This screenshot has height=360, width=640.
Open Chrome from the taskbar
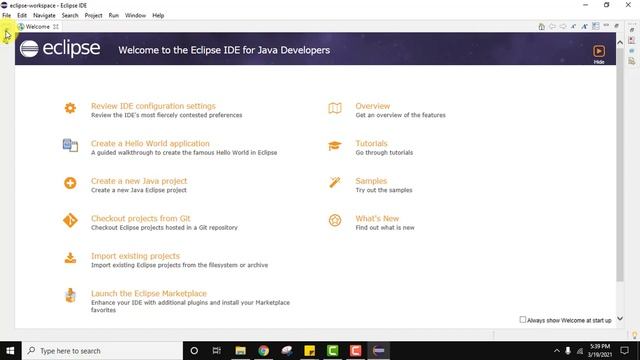[x=264, y=351]
